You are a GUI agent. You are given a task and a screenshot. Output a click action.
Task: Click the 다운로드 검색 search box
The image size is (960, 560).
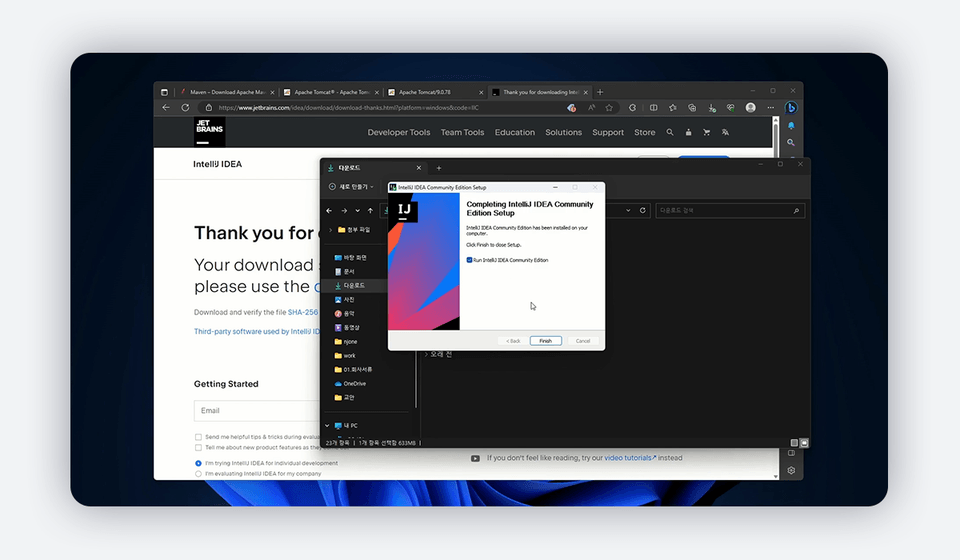730,211
